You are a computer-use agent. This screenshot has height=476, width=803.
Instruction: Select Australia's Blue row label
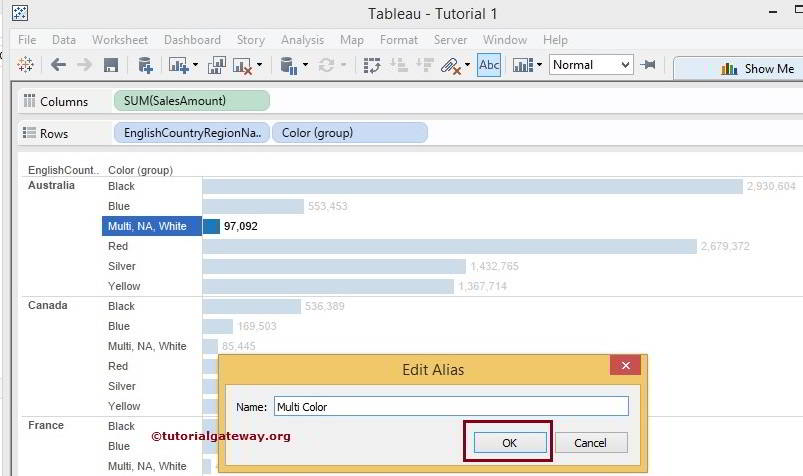coord(119,206)
